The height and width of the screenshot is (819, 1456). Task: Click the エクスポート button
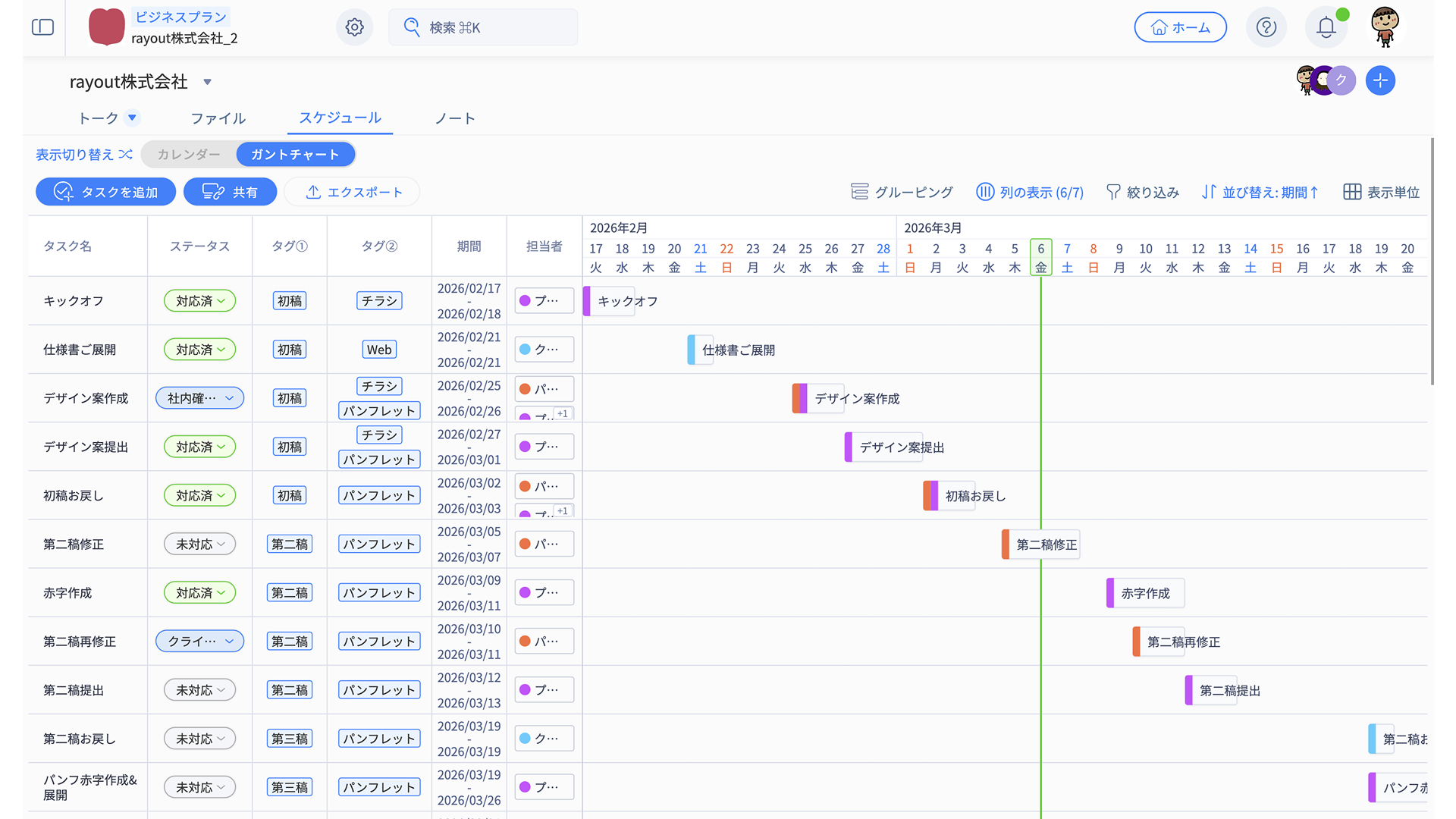coord(353,192)
